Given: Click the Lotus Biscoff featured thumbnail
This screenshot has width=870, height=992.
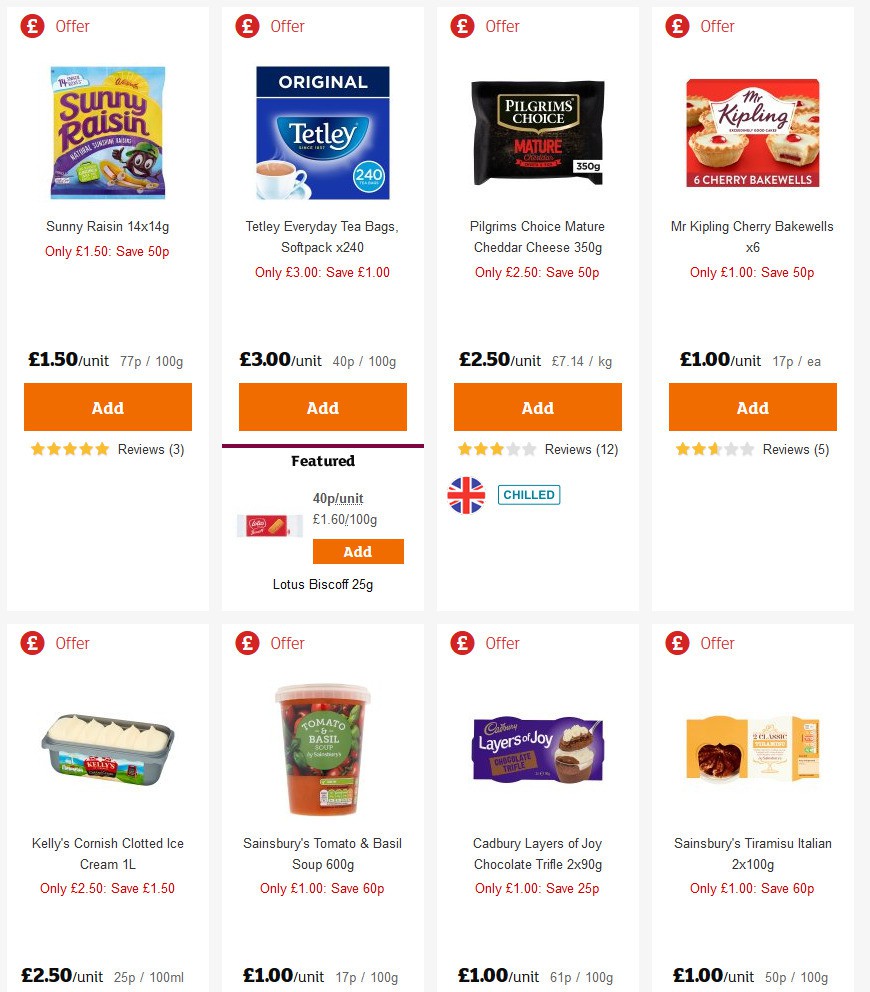Looking at the screenshot, I should (x=268, y=525).
